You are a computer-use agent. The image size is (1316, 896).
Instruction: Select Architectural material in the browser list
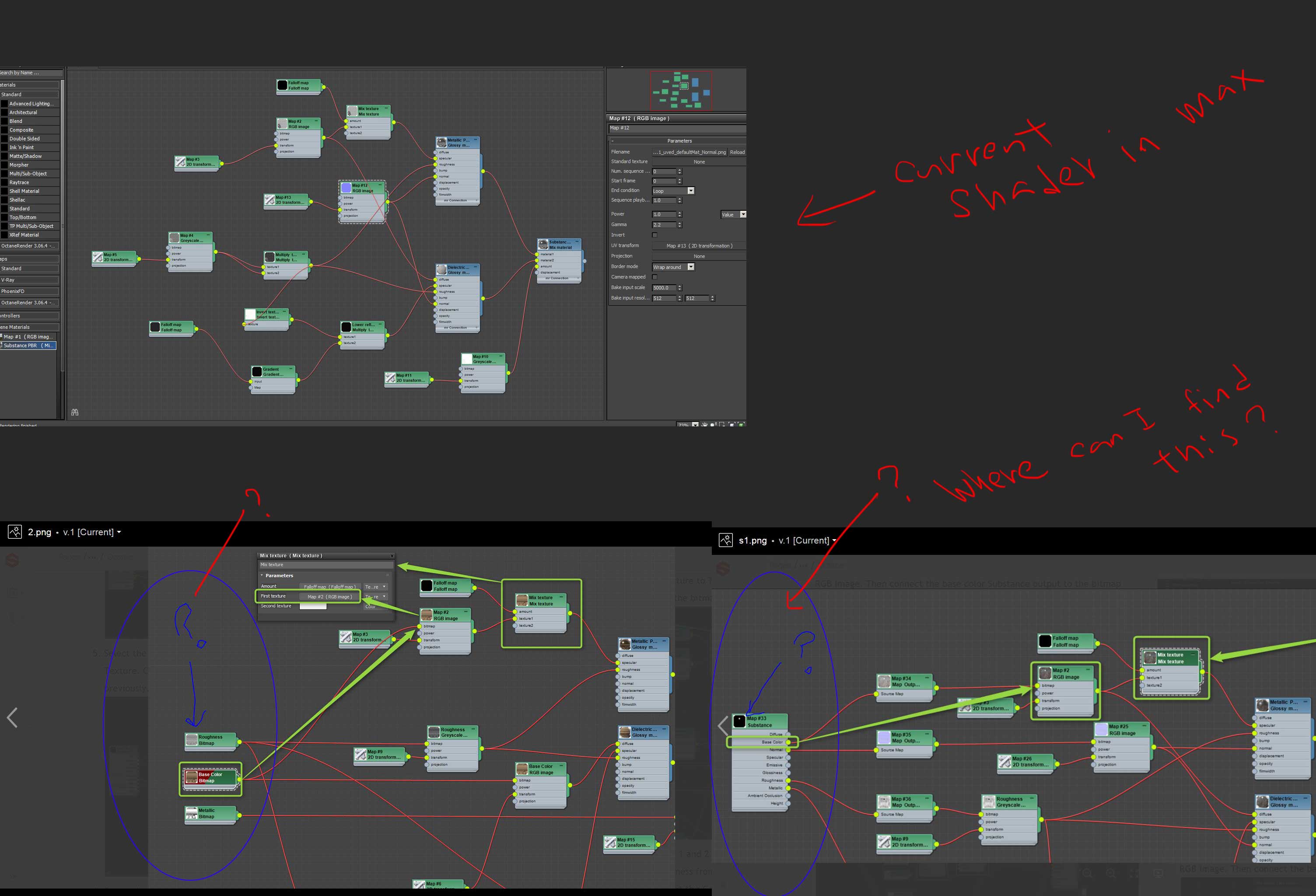pos(23,112)
